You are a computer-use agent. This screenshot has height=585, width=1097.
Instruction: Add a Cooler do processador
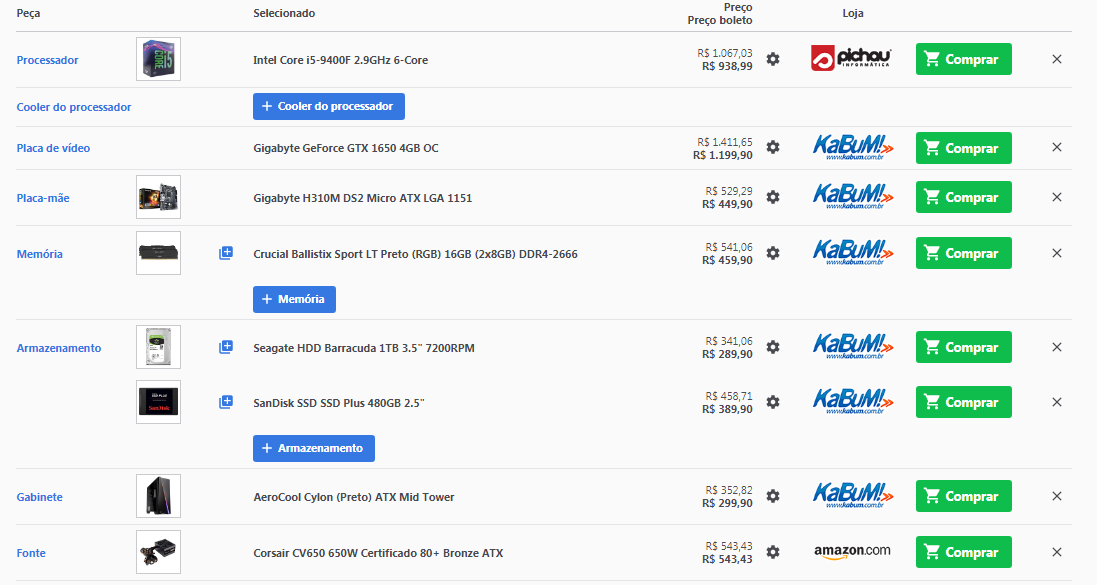click(x=329, y=106)
